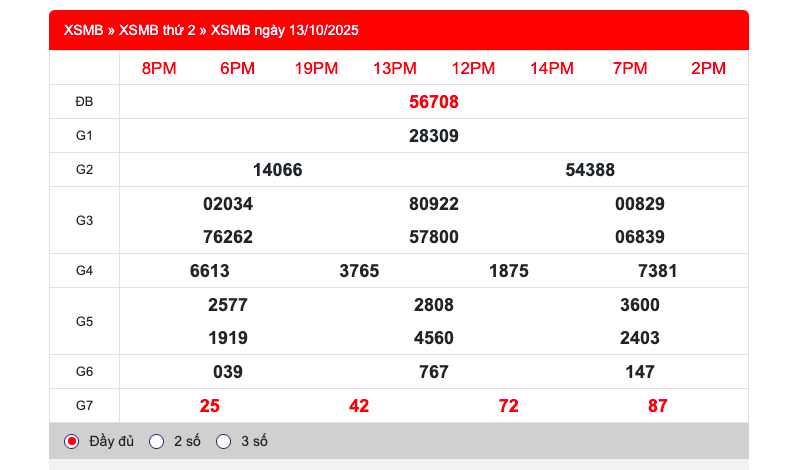792x470 pixels.
Task: Click G7 result number 25
Action: point(210,406)
